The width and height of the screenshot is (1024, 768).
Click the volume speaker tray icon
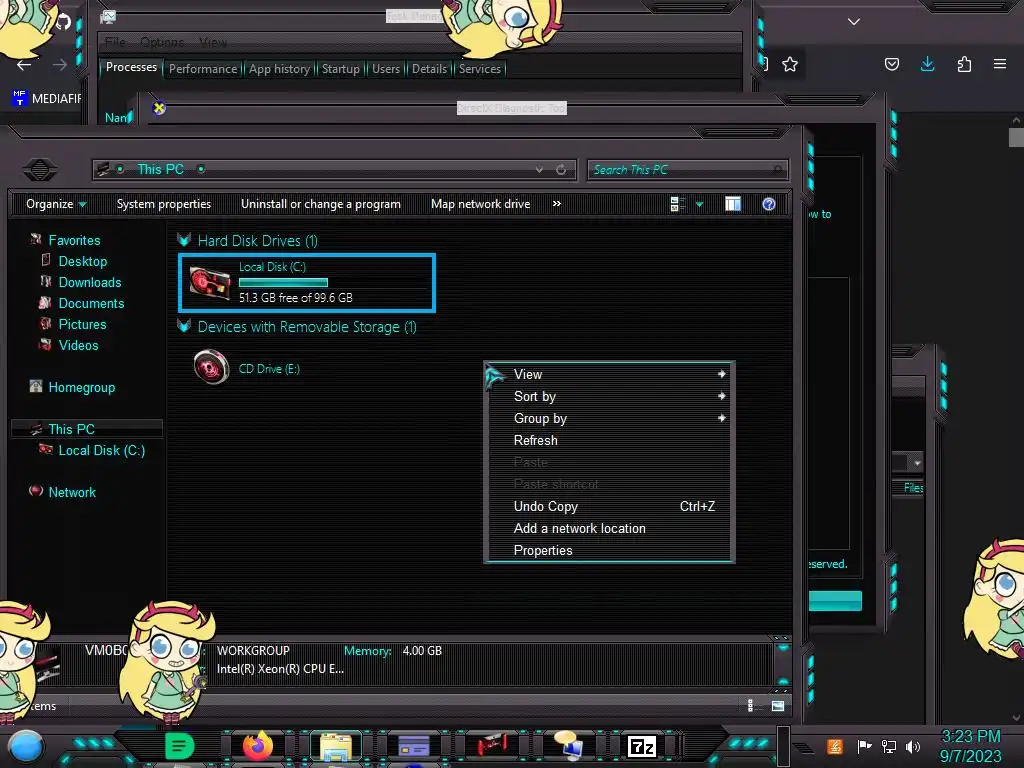click(x=913, y=746)
